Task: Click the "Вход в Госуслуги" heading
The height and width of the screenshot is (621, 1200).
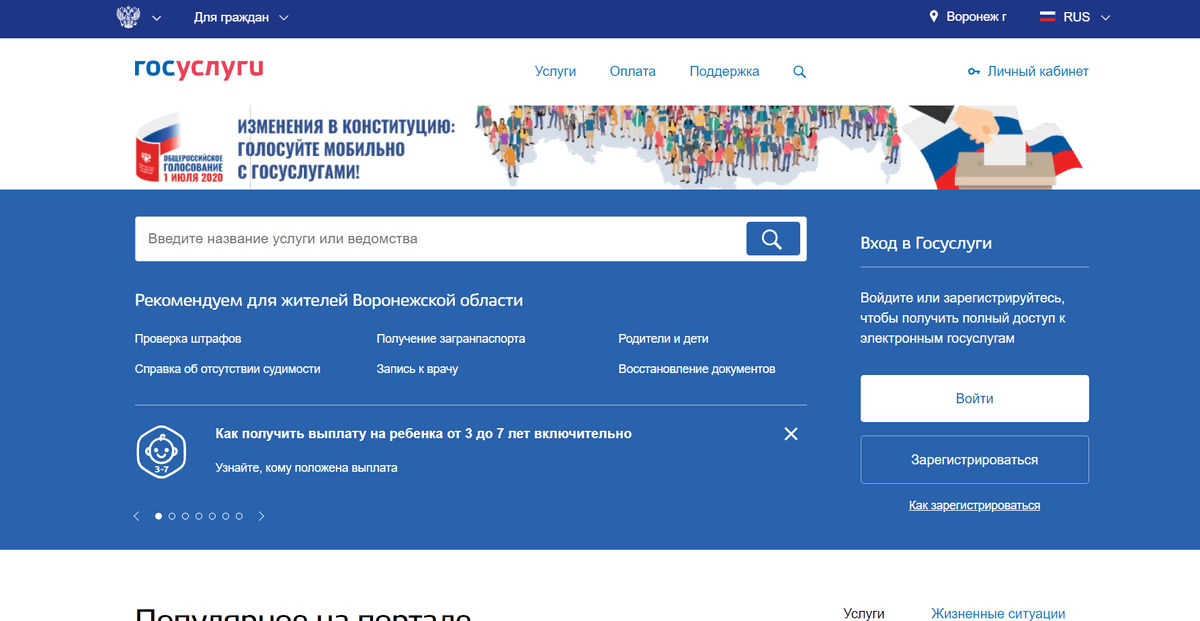Action: 926,243
